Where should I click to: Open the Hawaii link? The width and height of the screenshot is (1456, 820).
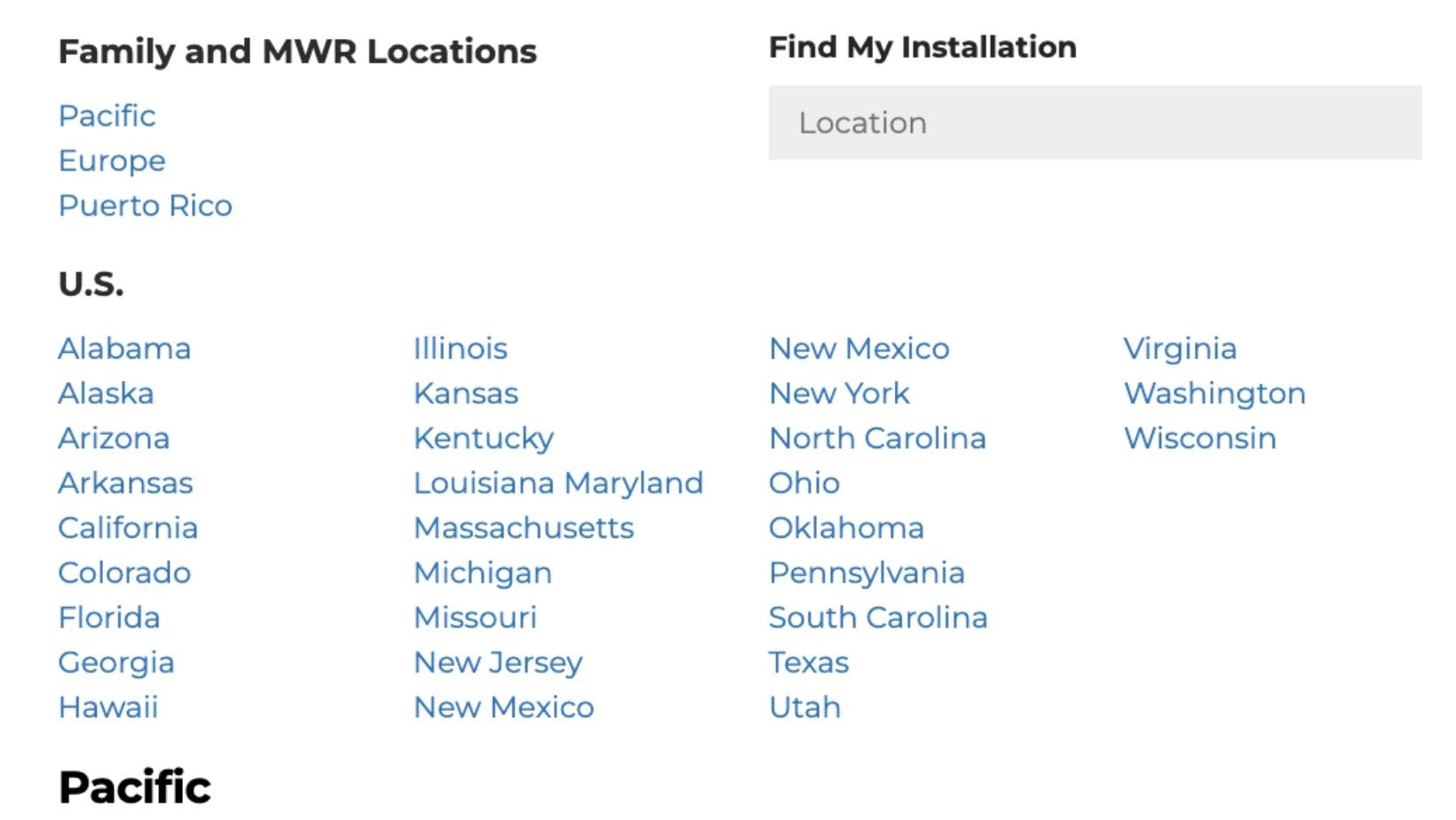coord(108,707)
